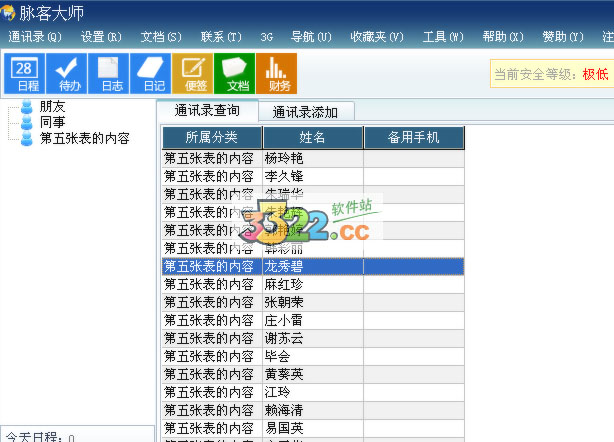
Task: Click the 今天日程 status label
Action: [40, 437]
